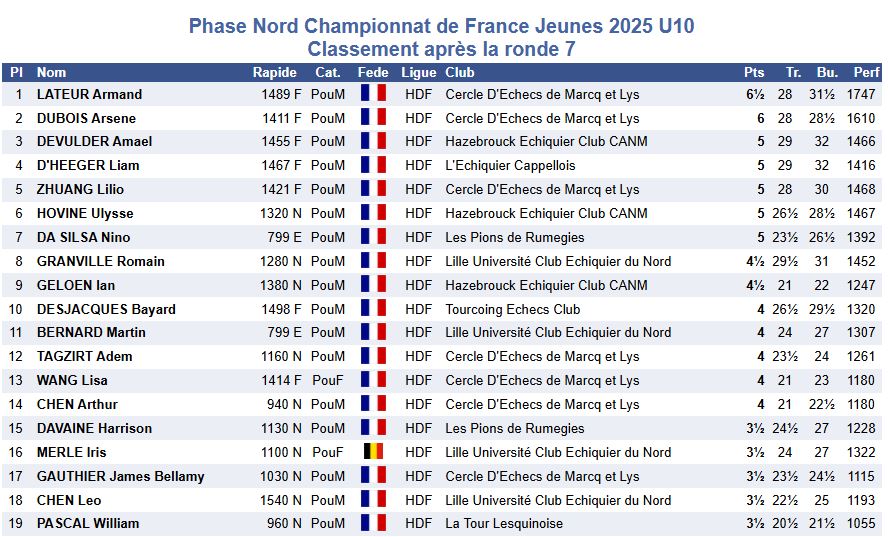Viewport: 888px width, 537px height.
Task: Click the Tourcoing Echecs Club name
Action: pos(512,309)
